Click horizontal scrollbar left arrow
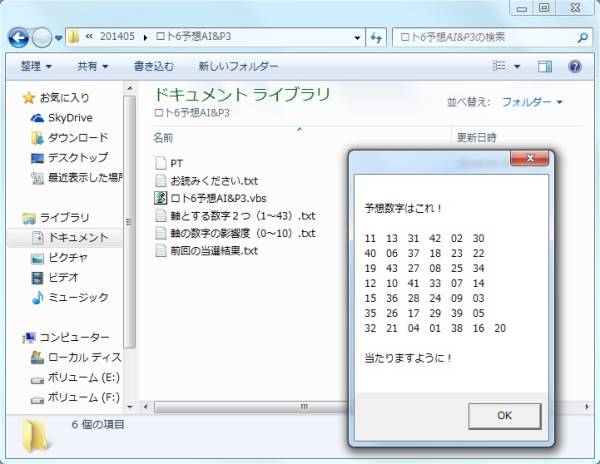Screen dimensions: 600x464 pyautogui.click(x=146, y=407)
